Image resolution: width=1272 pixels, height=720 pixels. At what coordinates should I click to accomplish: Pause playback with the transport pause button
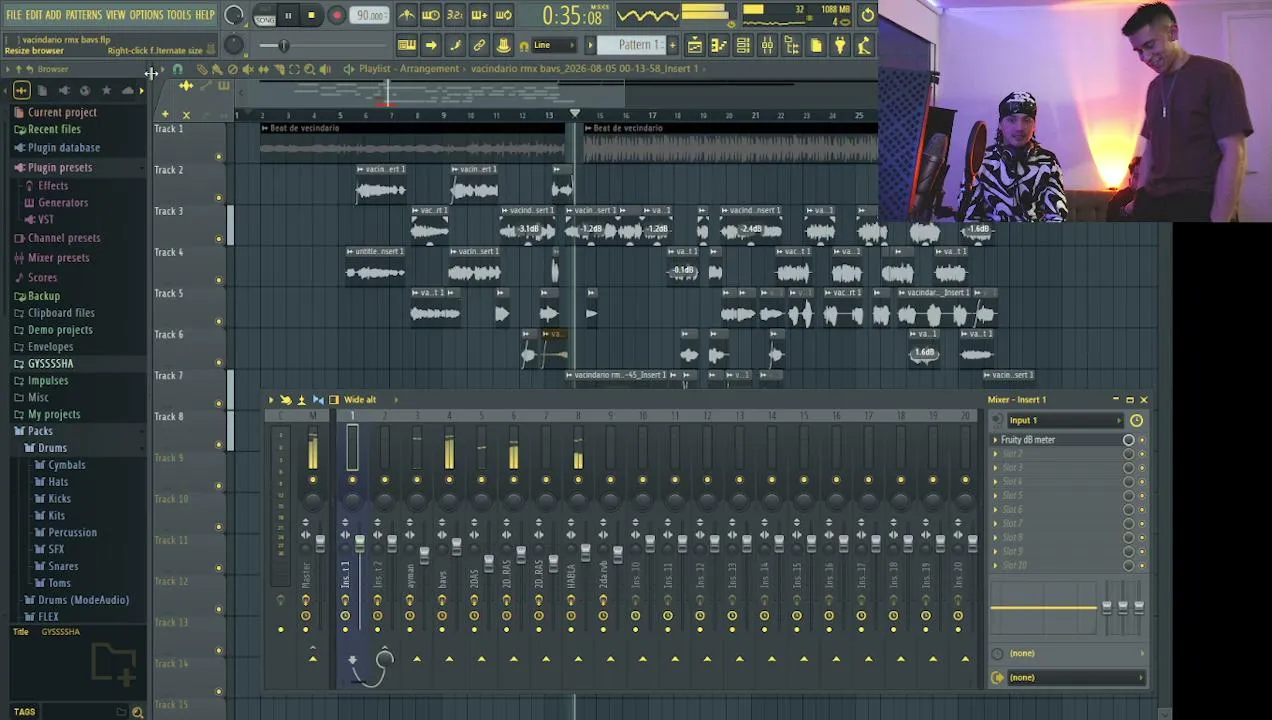(x=287, y=15)
